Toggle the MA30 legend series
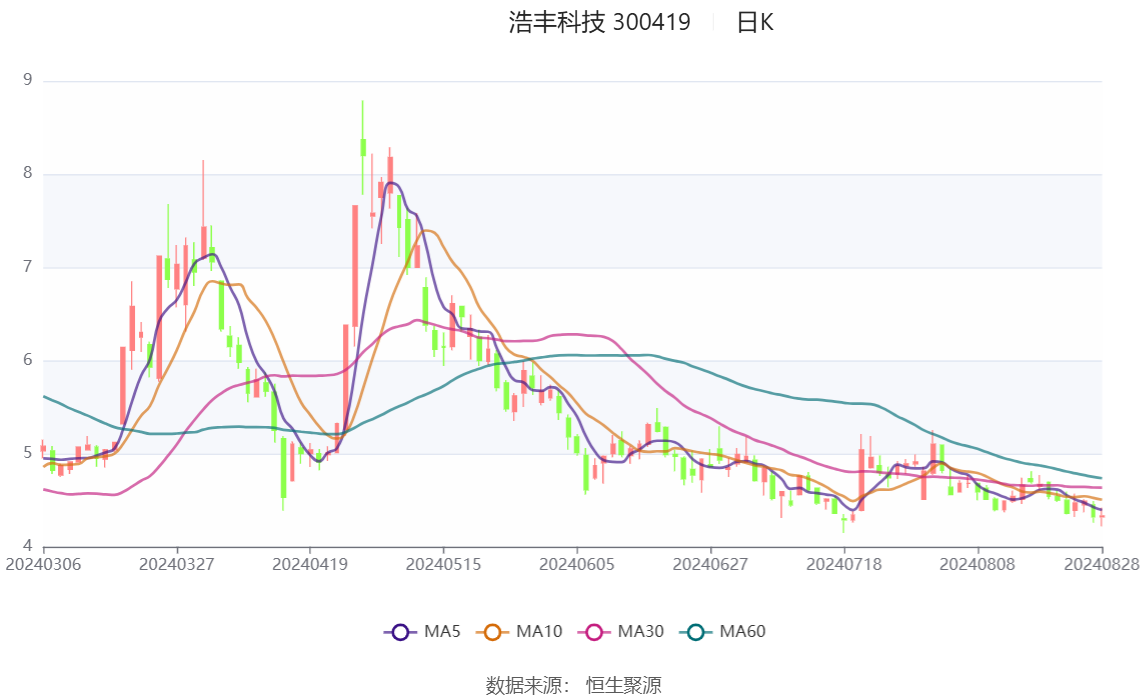The width and height of the screenshot is (1147, 699). click(x=621, y=632)
